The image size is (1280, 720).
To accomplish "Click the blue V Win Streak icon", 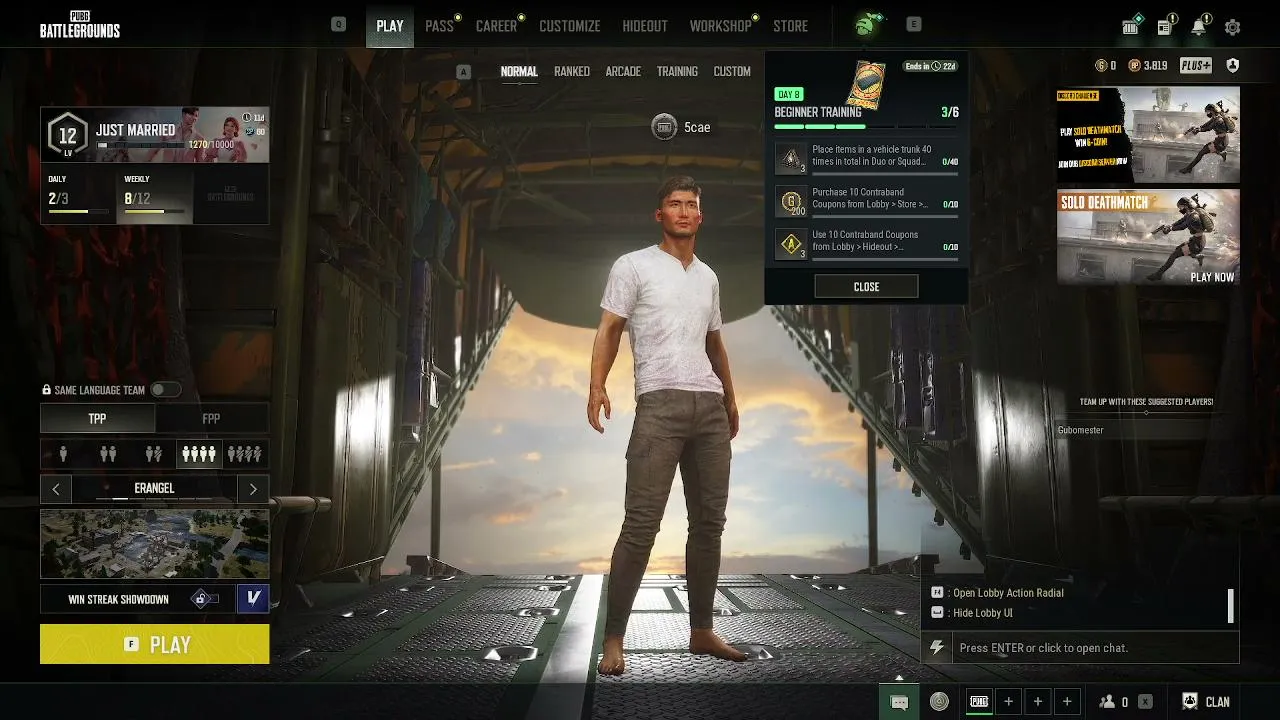I will pyautogui.click(x=253, y=599).
